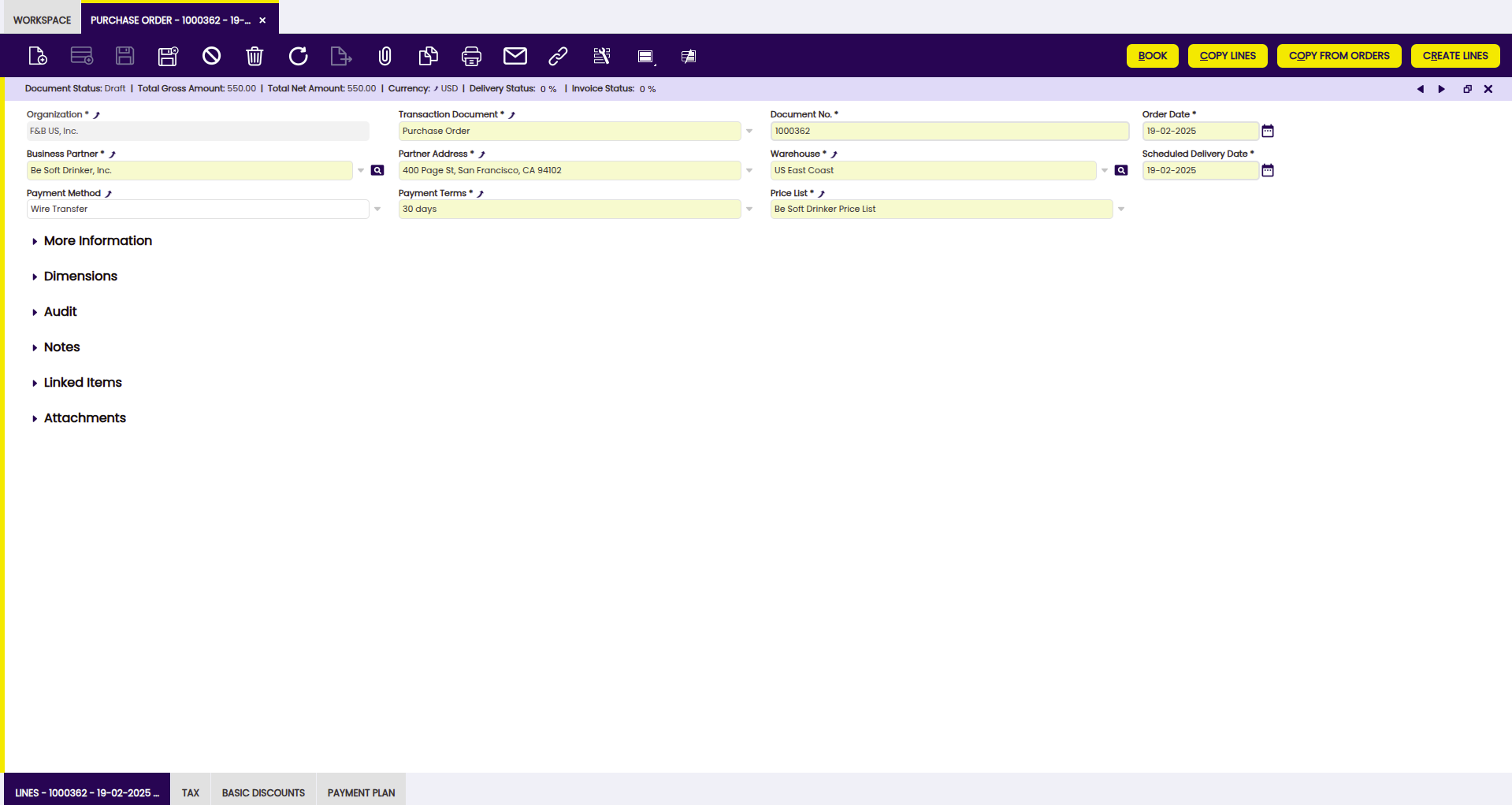The width and height of the screenshot is (1512, 805).
Task: Expand the Attachments section
Action: coord(84,418)
